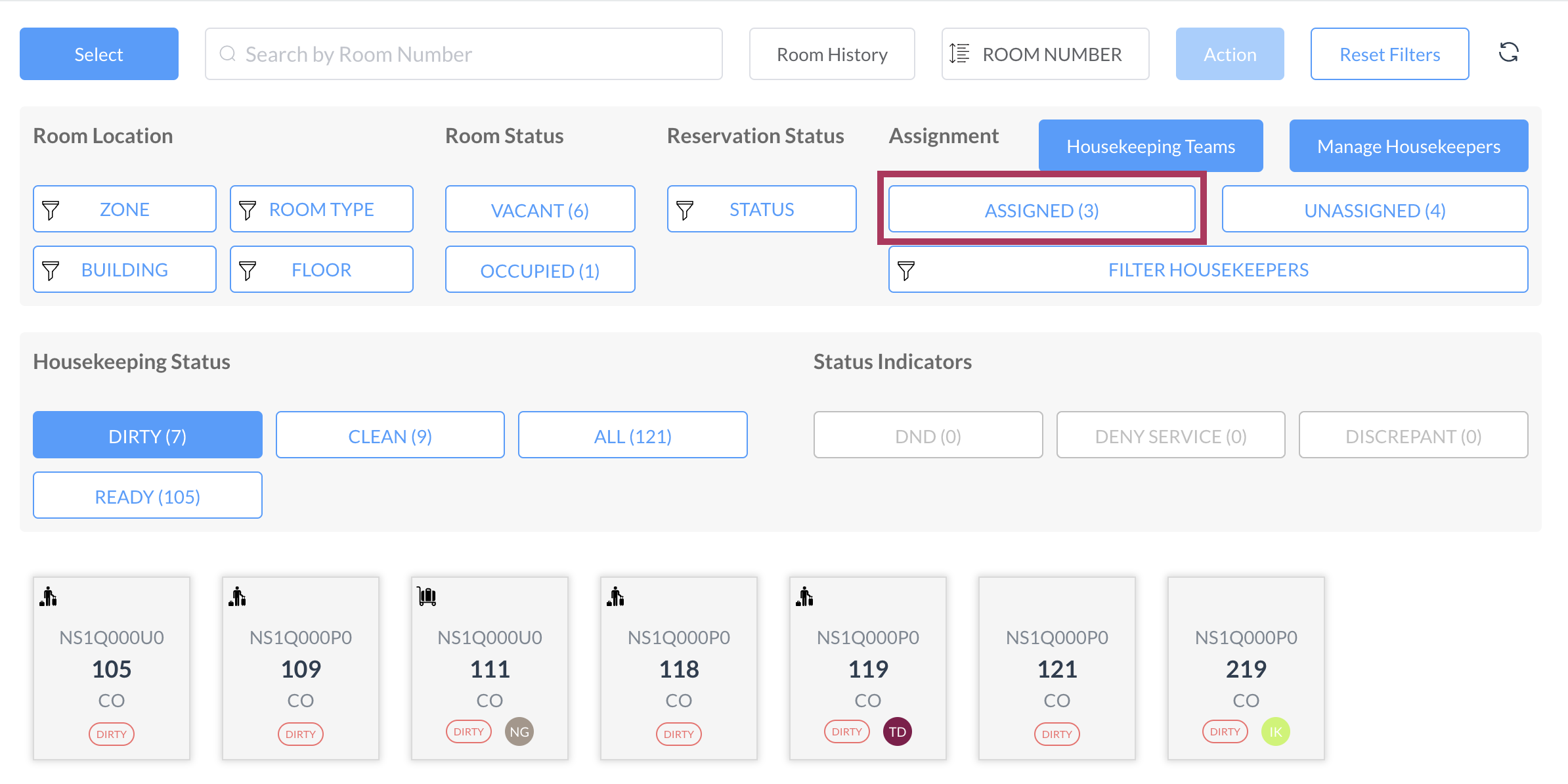Image resolution: width=1568 pixels, height=784 pixels.
Task: Toggle the VACANT (6) room status filter
Action: tap(540, 209)
